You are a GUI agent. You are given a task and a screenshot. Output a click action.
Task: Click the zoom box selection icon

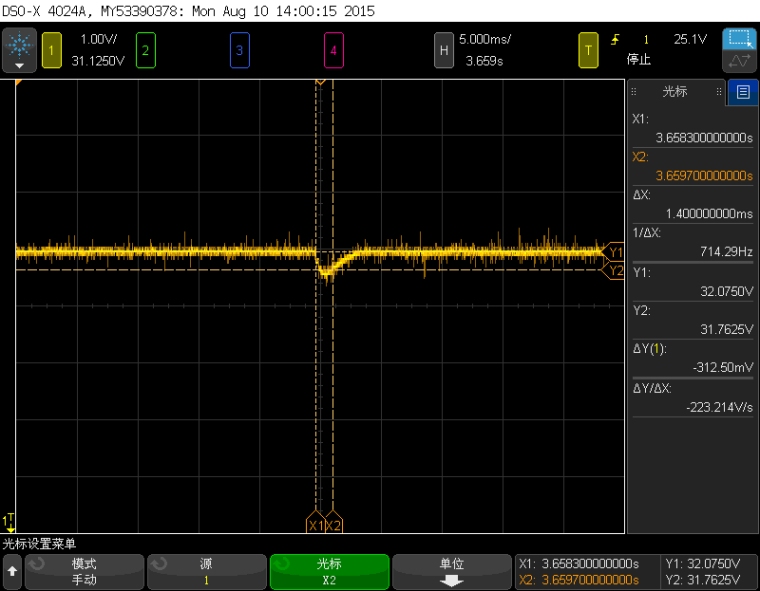tap(740, 39)
